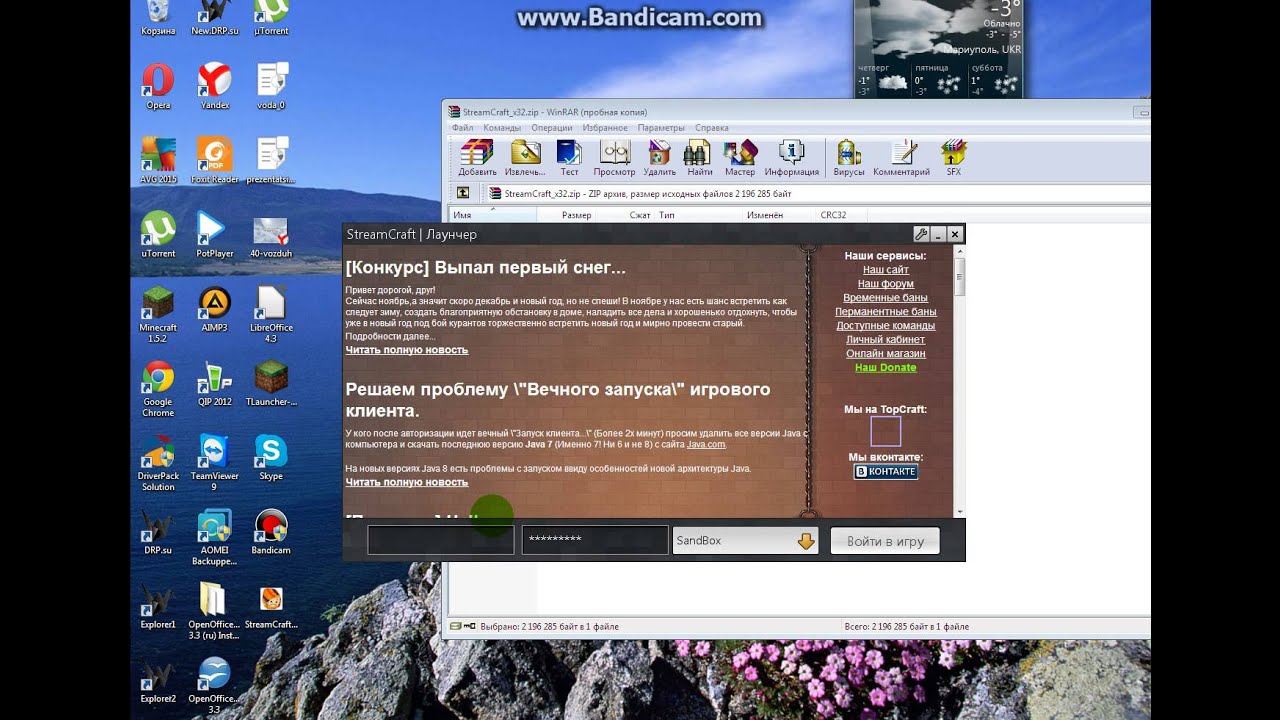Open the Онлайн магазин link

(x=886, y=354)
